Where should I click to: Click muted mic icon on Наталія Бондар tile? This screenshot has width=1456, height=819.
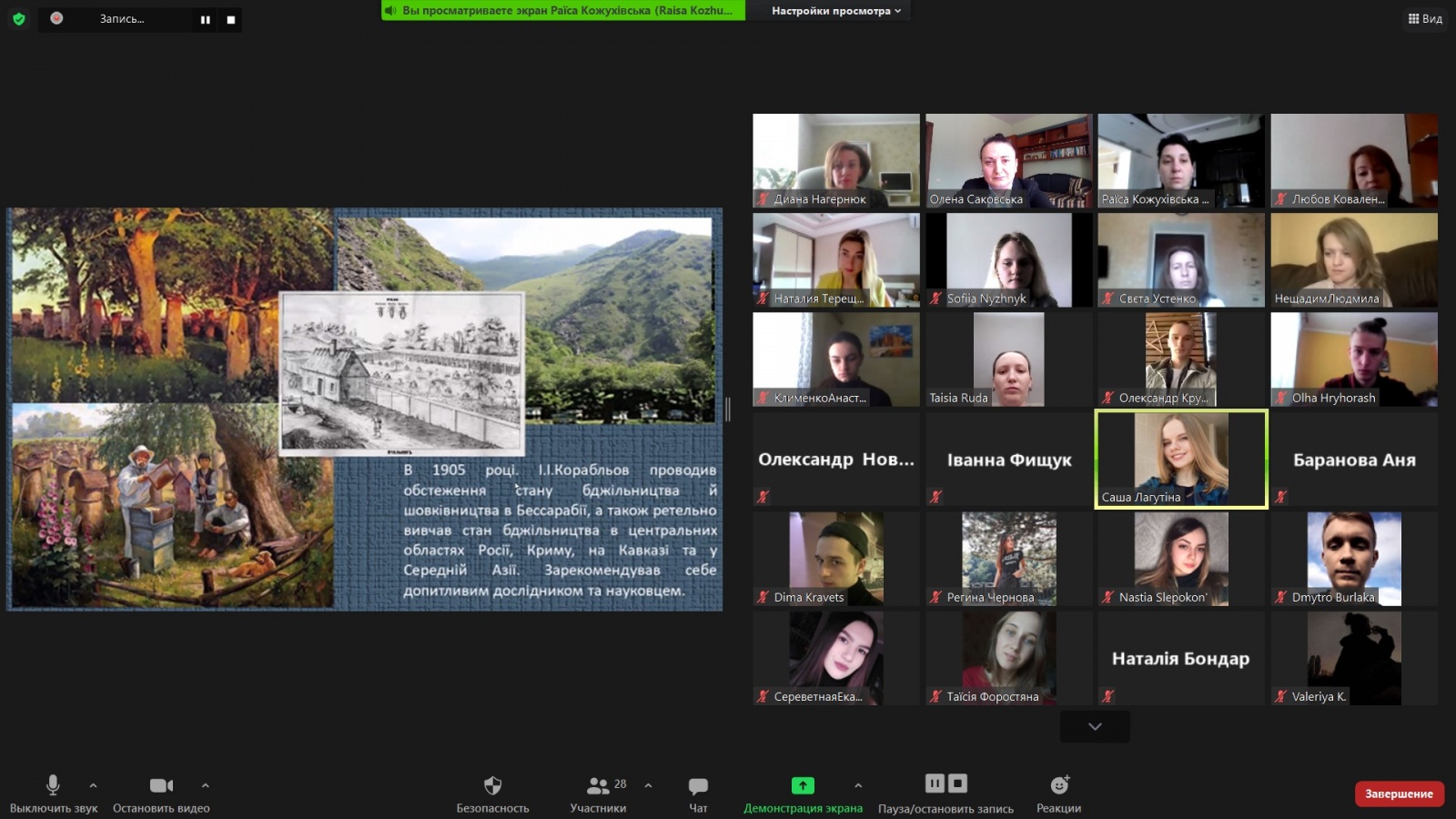tap(1107, 696)
